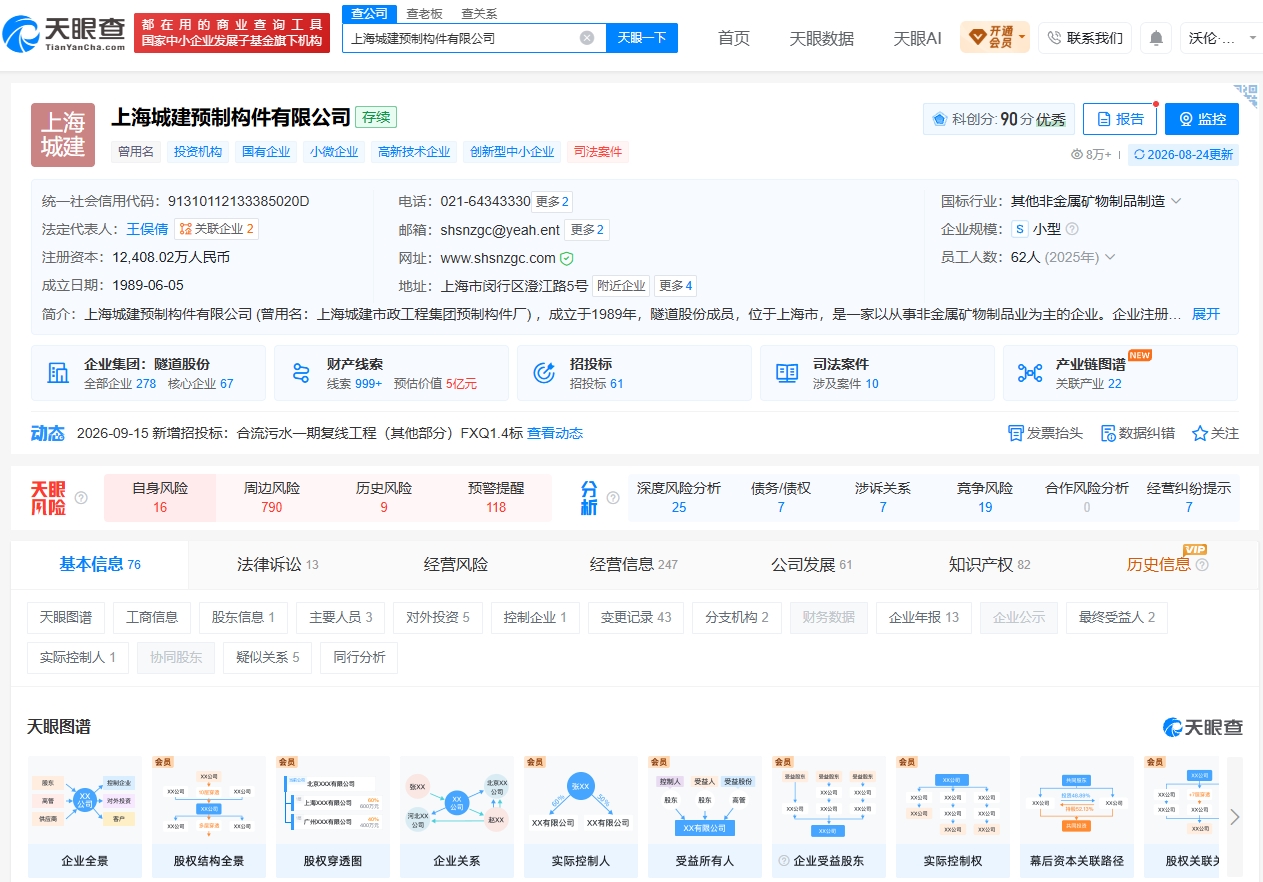Open website www.shsnzgc.com link
1263x882 pixels.
click(x=498, y=258)
